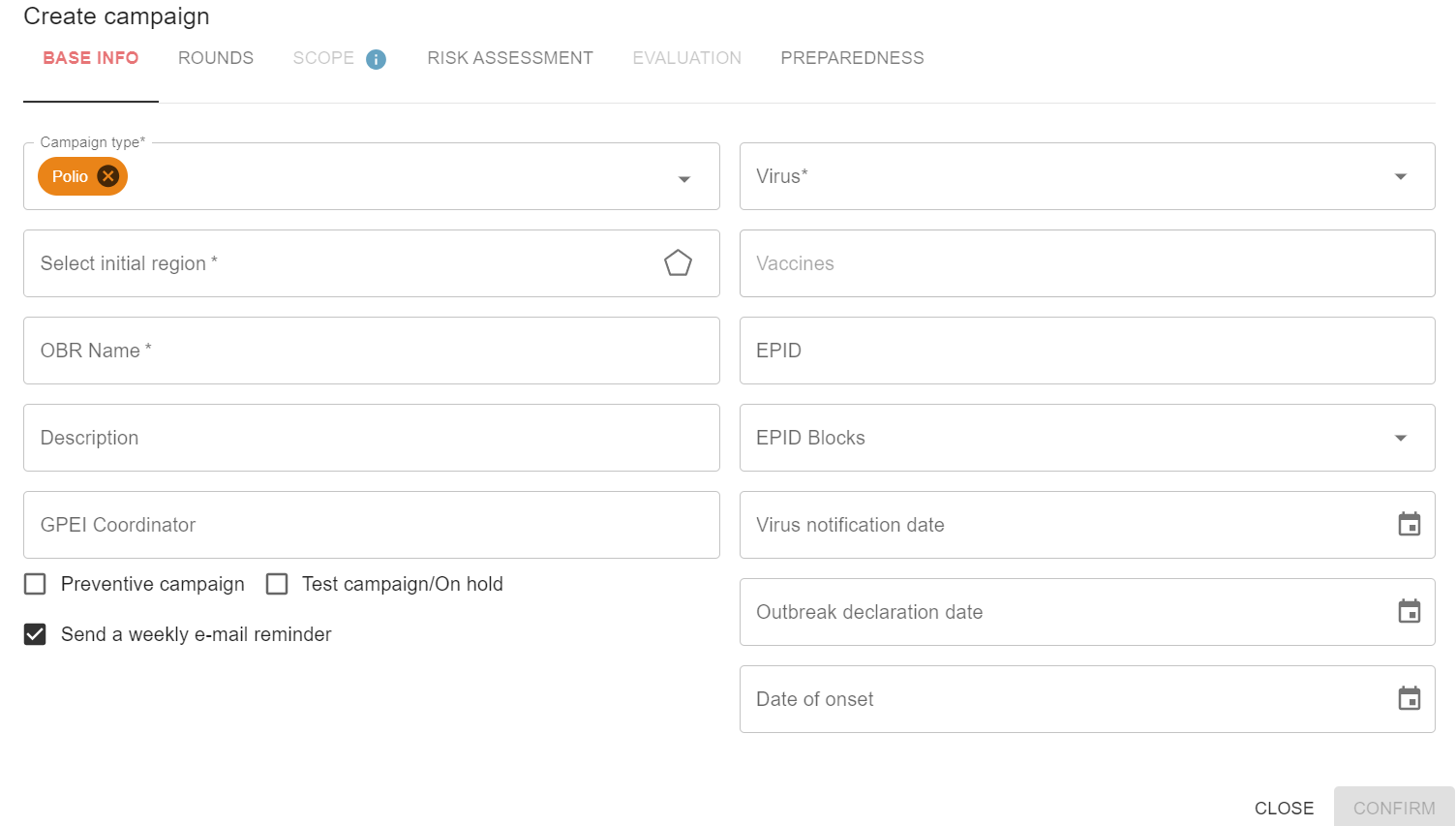Check the Test campaign/On hold box
1456x826 pixels.
[277, 584]
